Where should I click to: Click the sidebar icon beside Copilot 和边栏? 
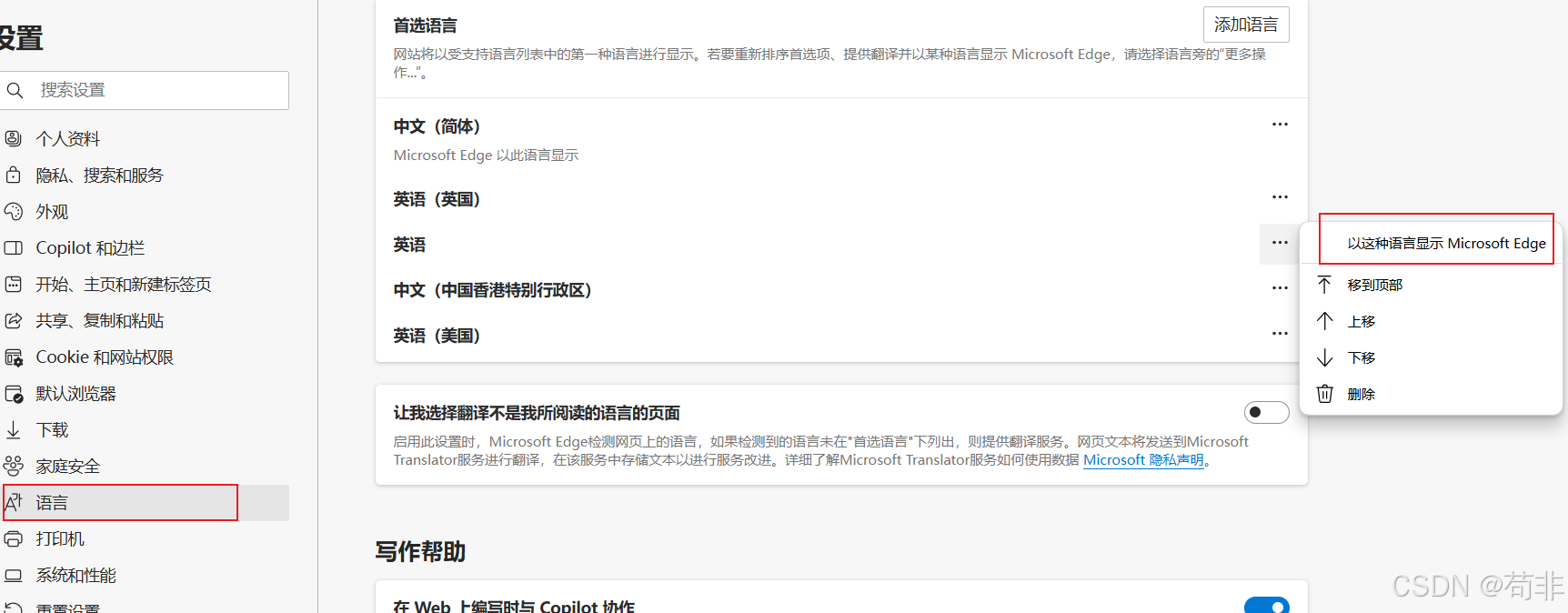point(13,247)
